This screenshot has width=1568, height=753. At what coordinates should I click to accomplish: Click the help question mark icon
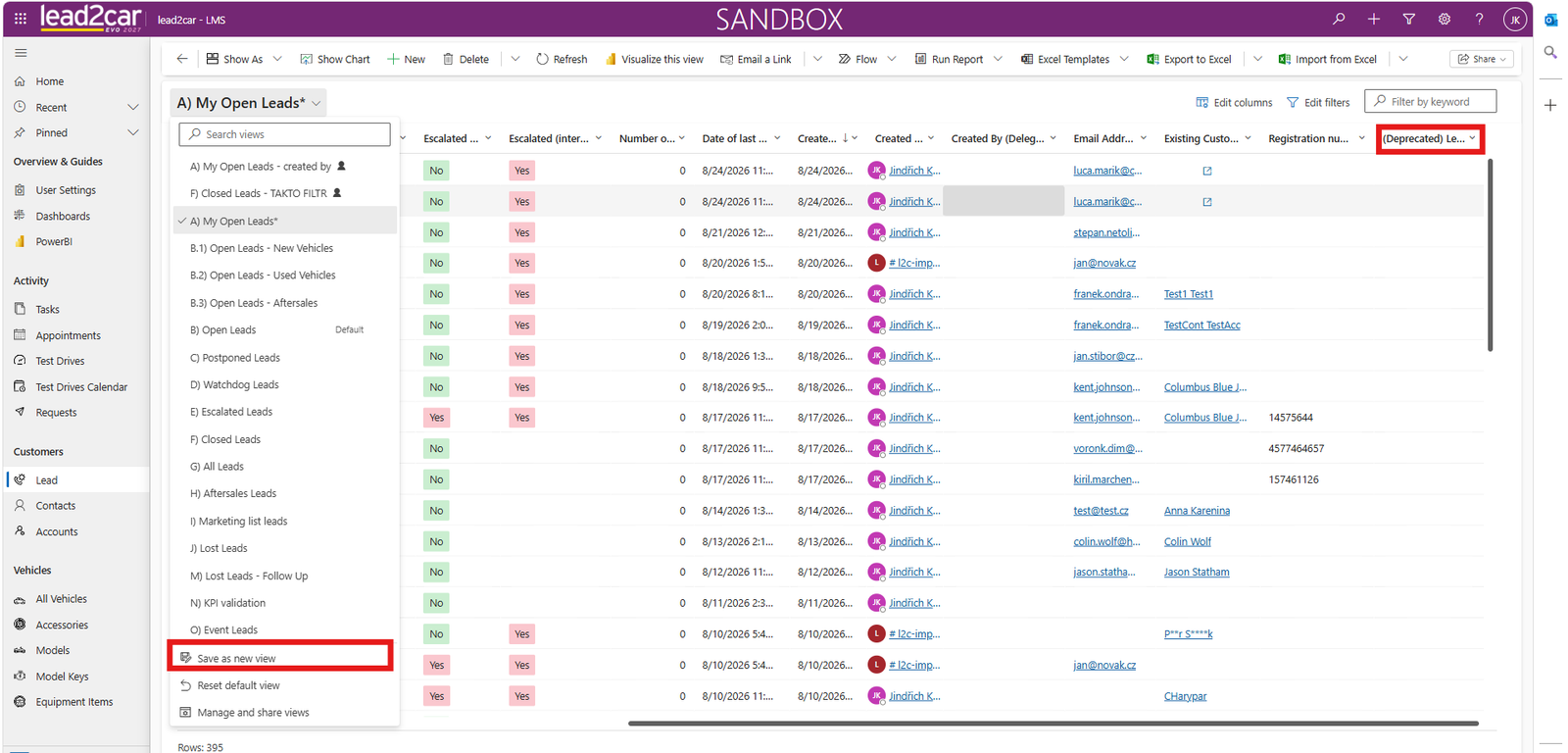(1480, 19)
